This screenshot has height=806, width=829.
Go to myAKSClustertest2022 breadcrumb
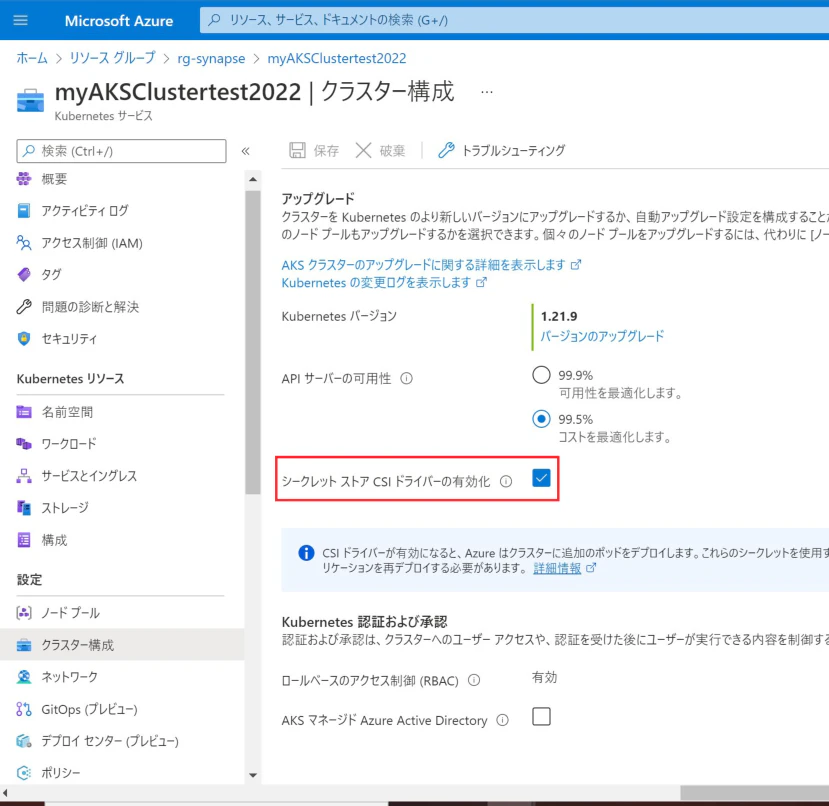click(337, 58)
